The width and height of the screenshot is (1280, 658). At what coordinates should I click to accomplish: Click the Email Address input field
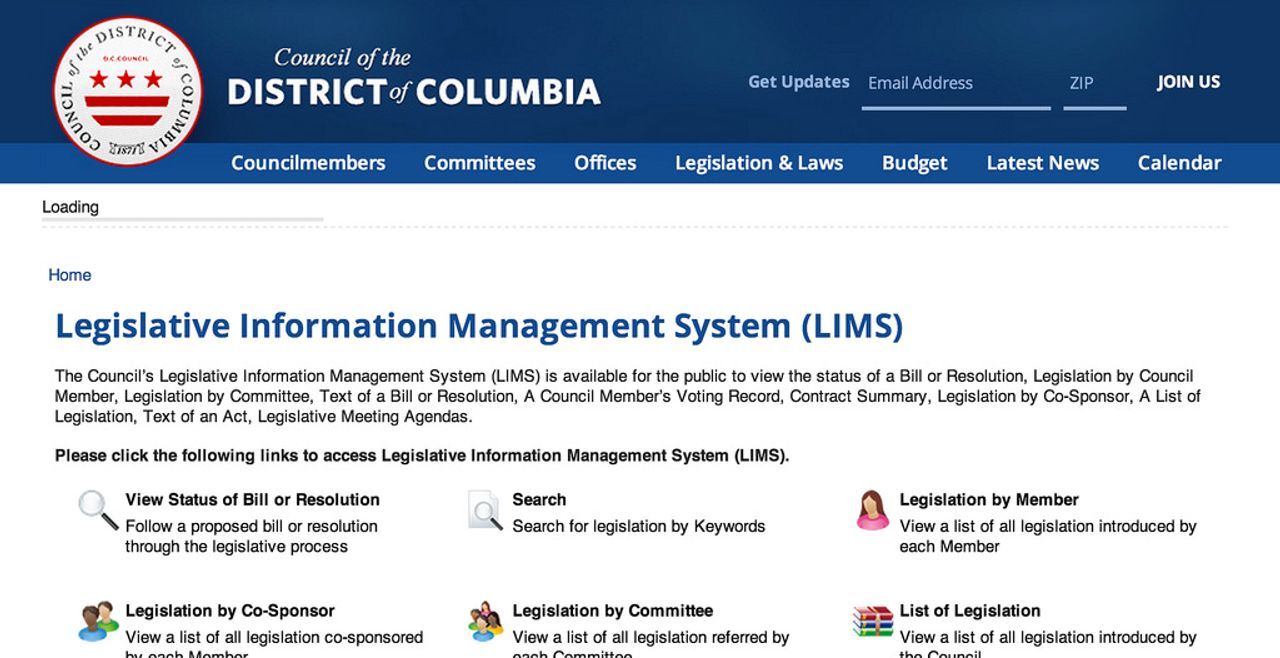pos(955,84)
